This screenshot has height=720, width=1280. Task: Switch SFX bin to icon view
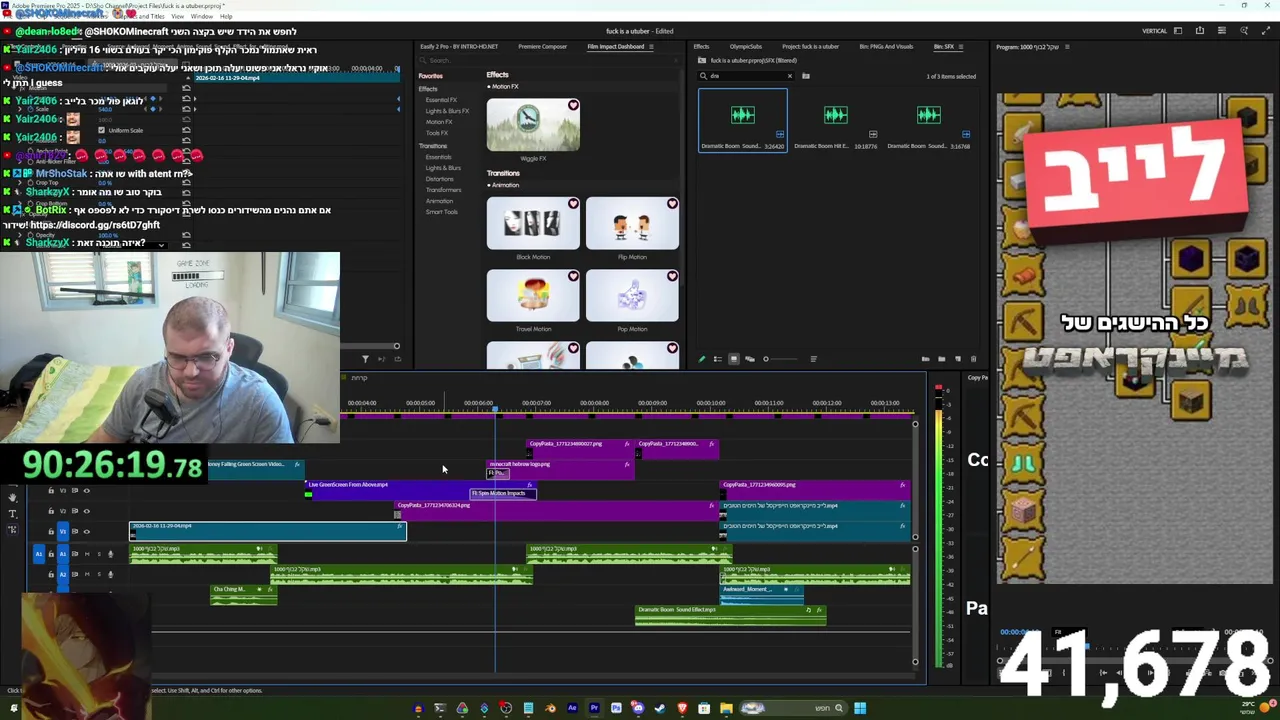point(734,359)
